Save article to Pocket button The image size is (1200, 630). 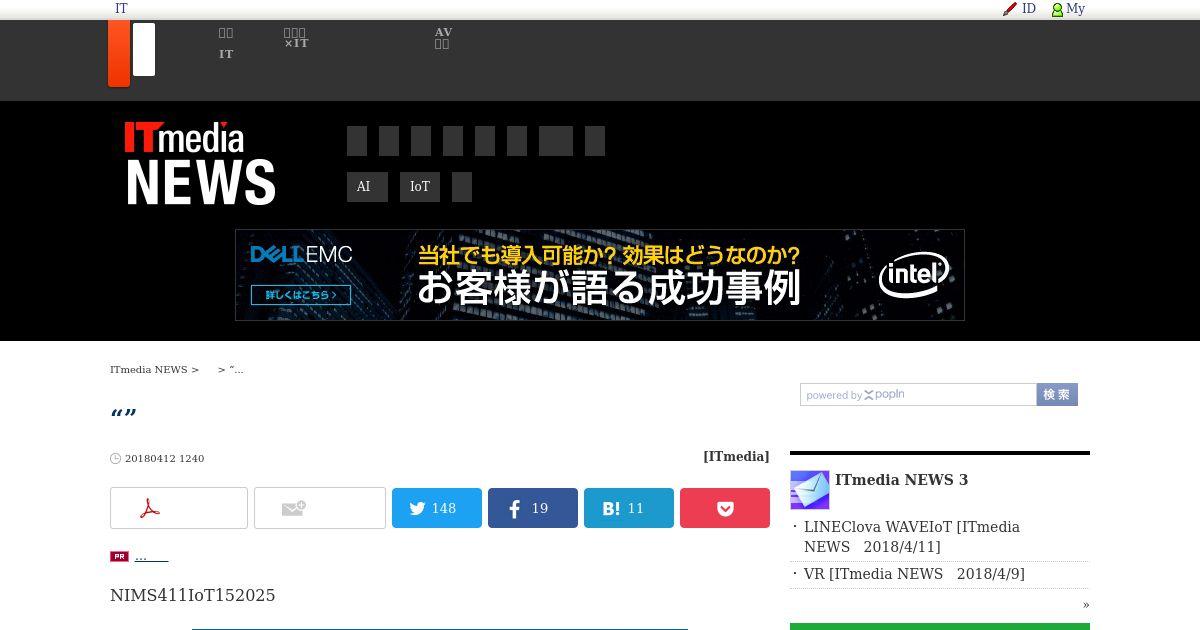click(x=725, y=508)
